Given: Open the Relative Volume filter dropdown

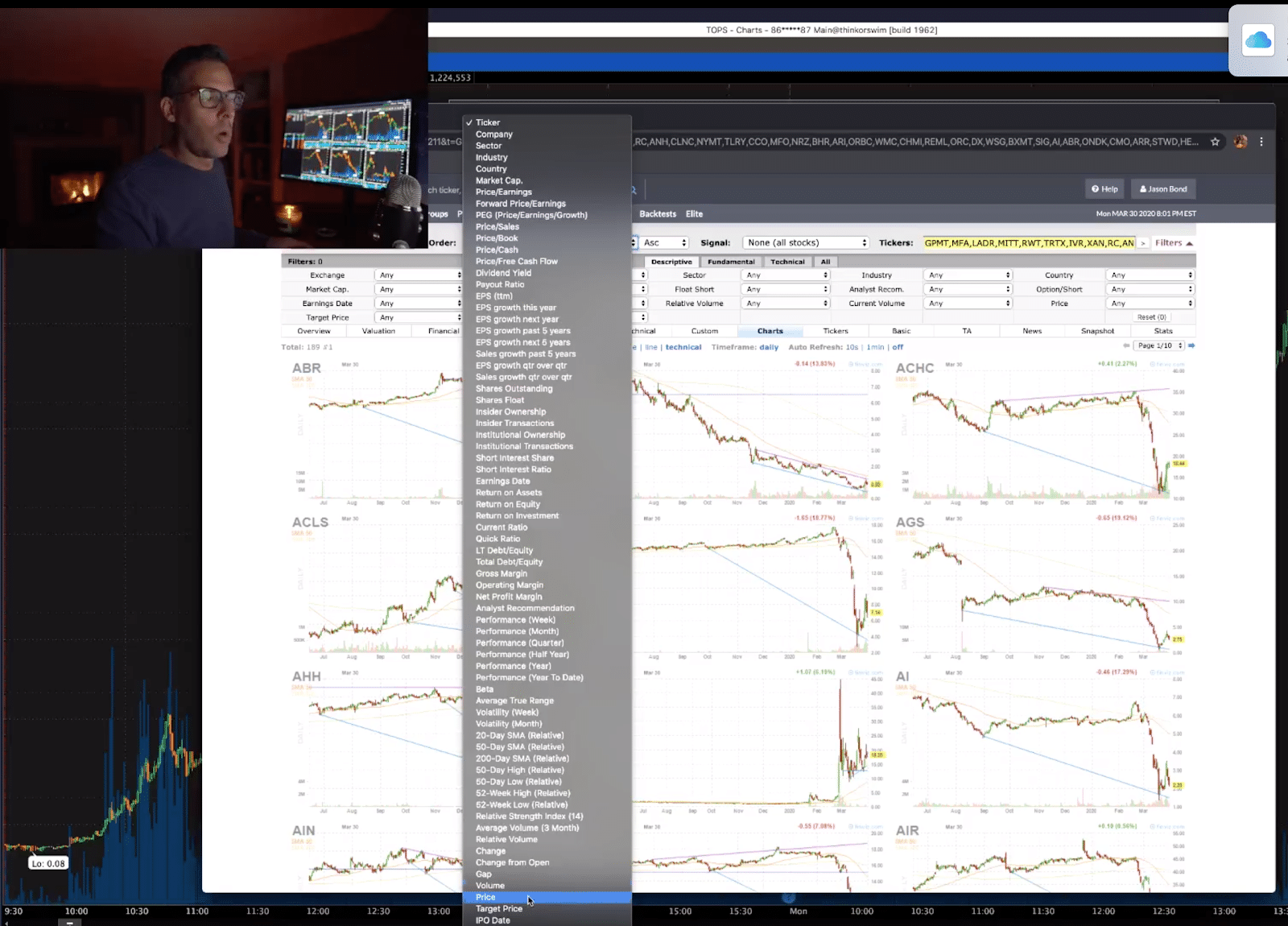Looking at the screenshot, I should 786,304.
